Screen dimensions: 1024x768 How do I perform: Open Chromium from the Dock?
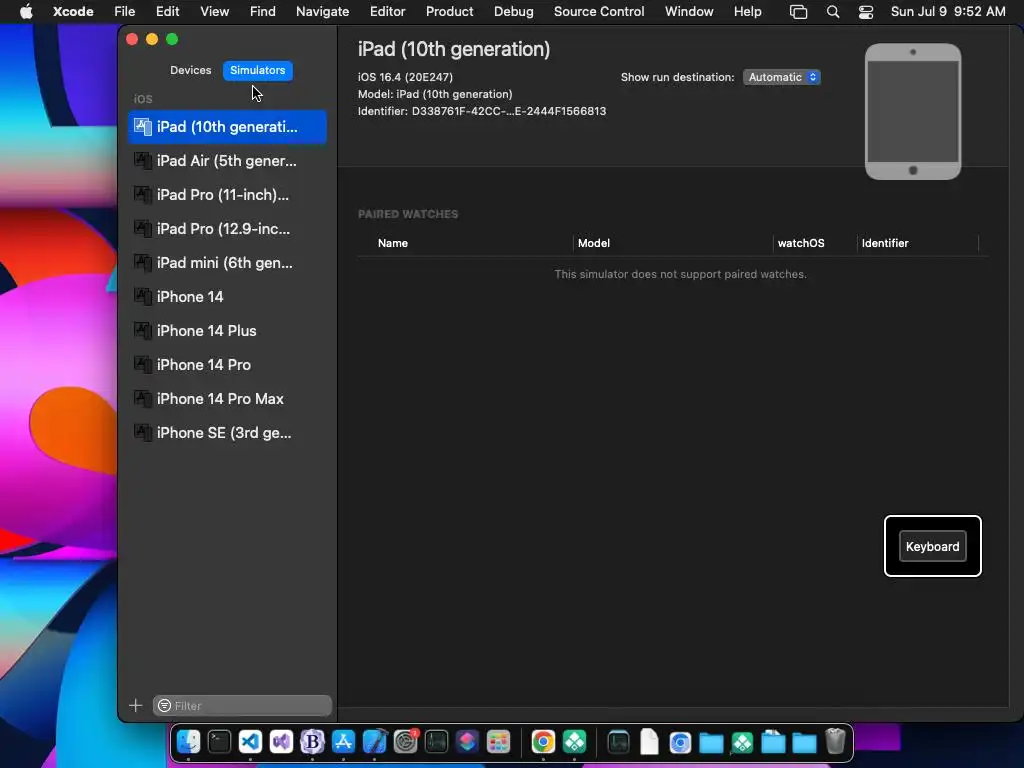pyautogui.click(x=680, y=742)
